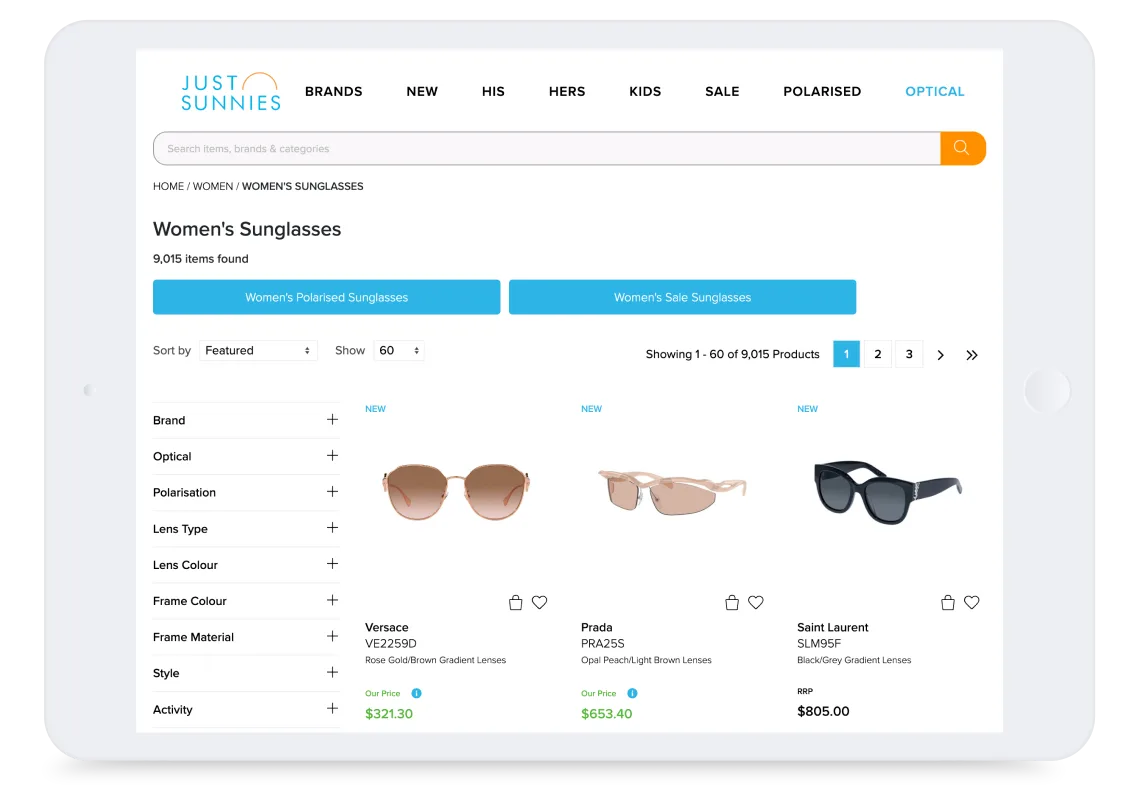Open Our Price info icon for Versace
1139x803 pixels.
[x=416, y=693]
